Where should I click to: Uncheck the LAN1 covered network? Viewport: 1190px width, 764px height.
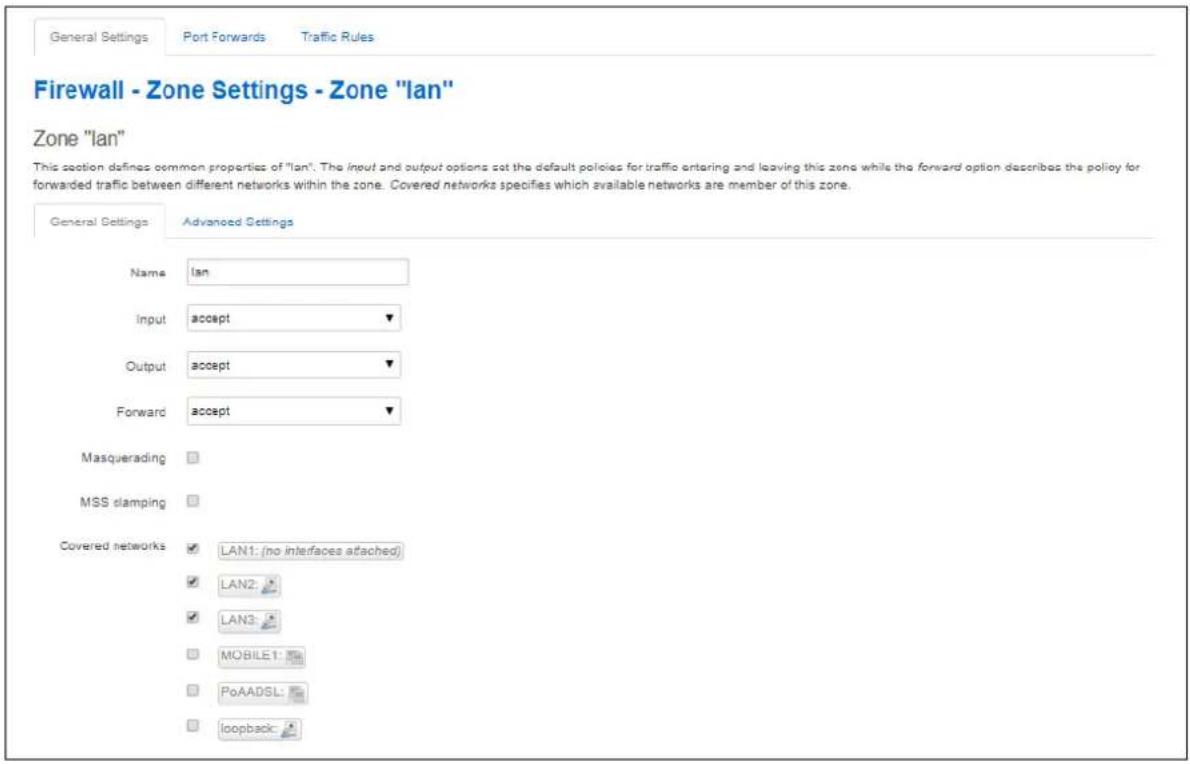click(193, 548)
